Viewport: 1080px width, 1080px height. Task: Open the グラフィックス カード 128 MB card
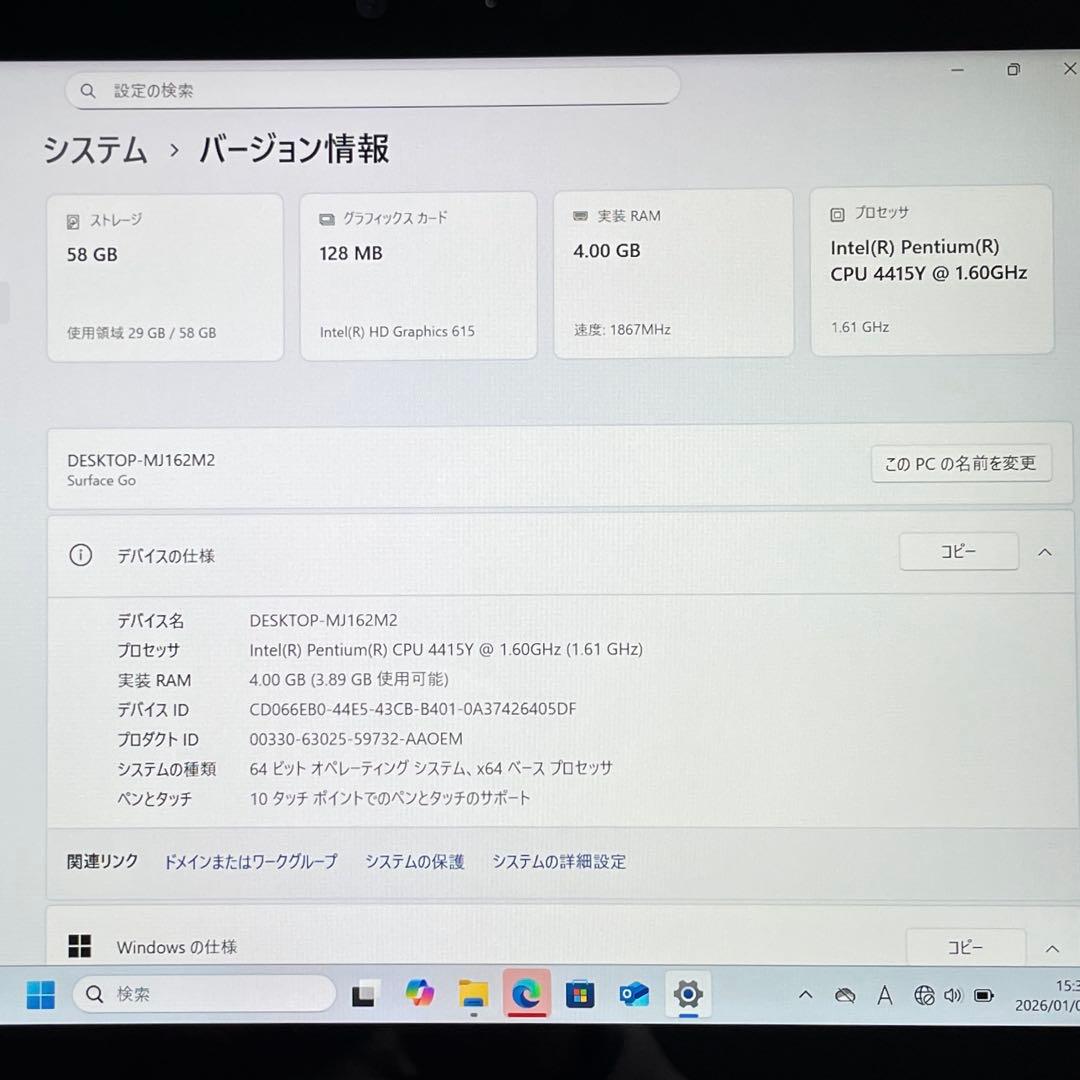point(418,276)
